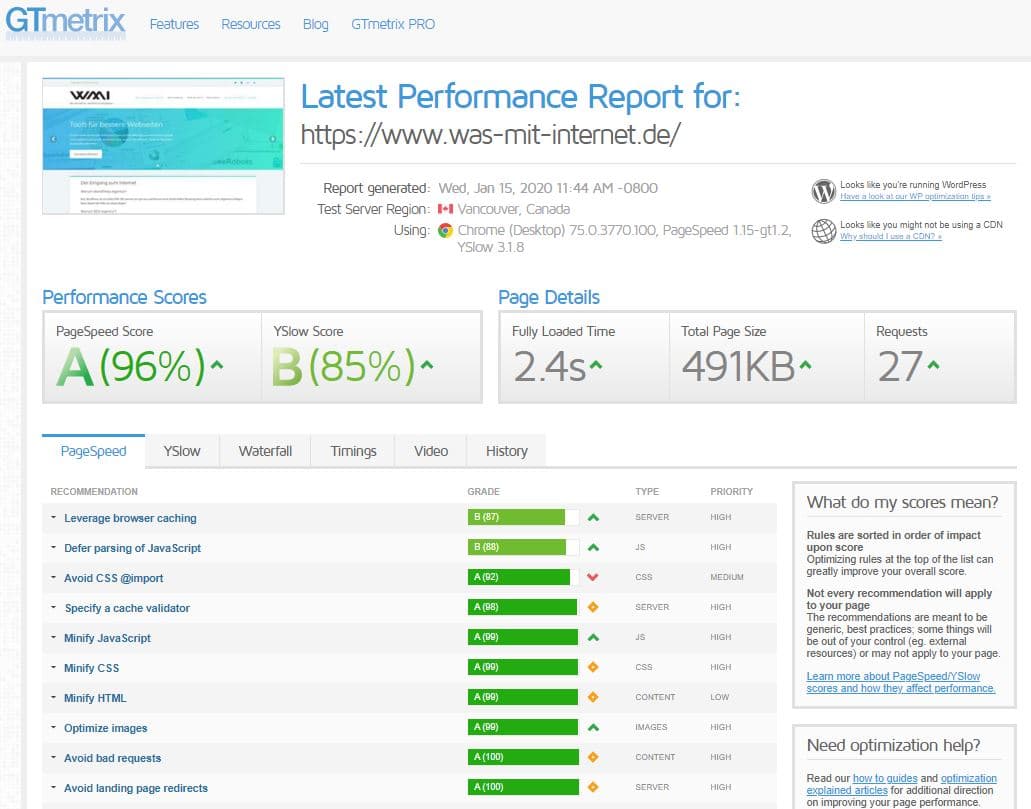Click the YSlow Score up arrow
This screenshot has height=809, width=1031.
(427, 364)
